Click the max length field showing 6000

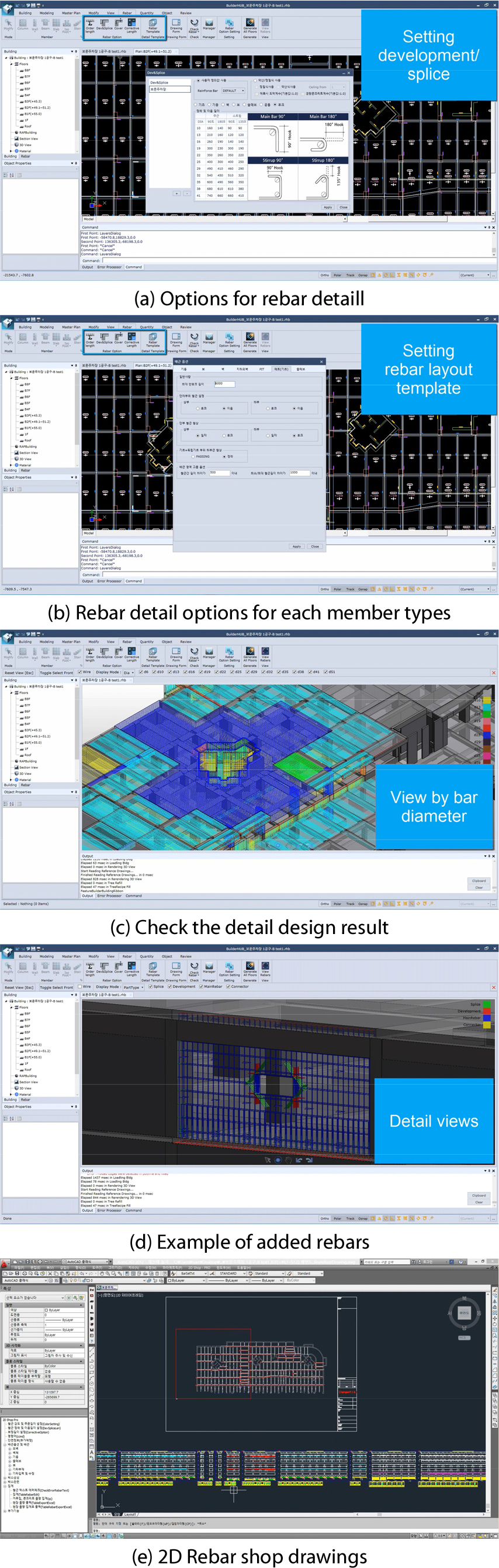(x=224, y=384)
